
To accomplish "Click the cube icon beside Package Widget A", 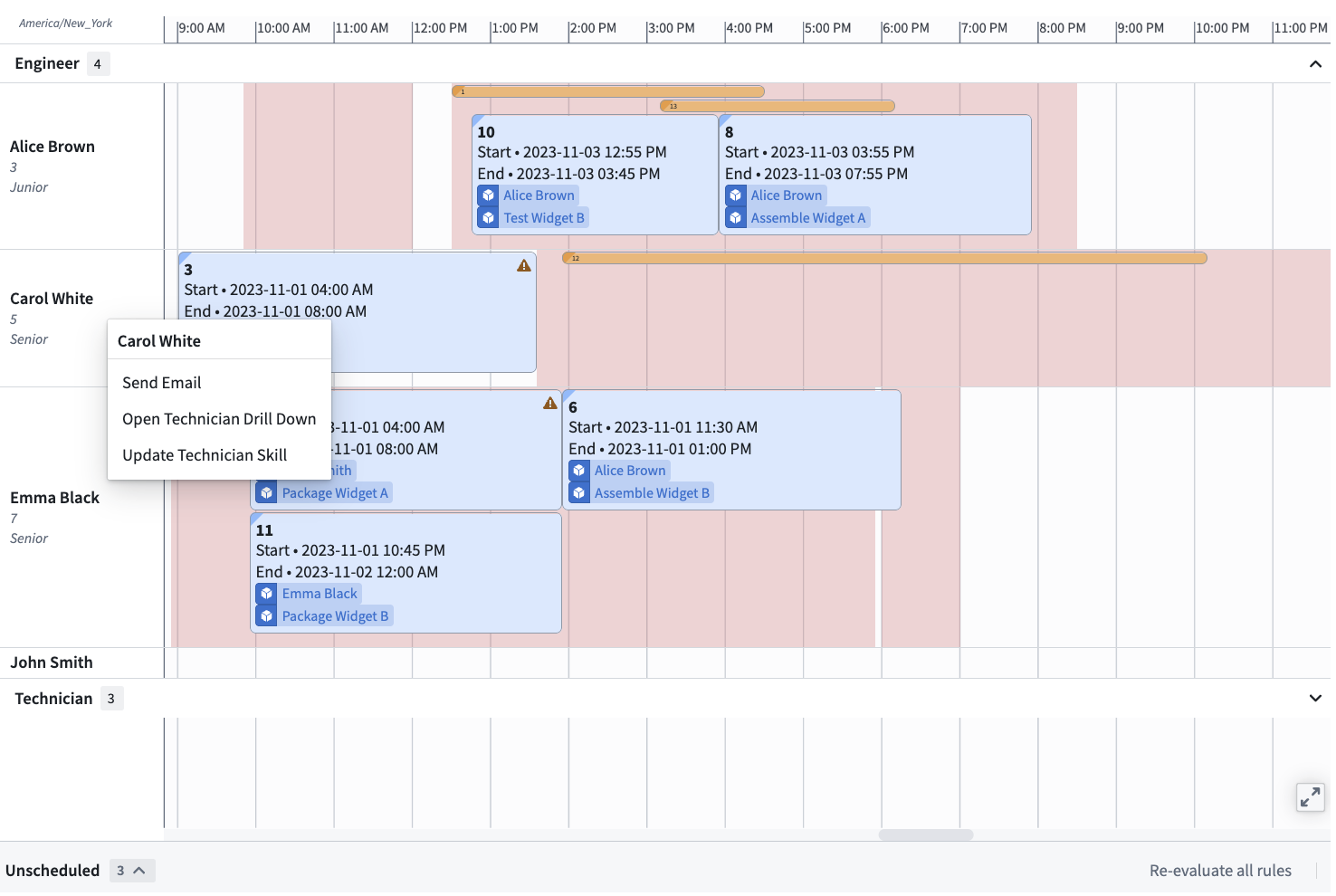I will [x=267, y=493].
